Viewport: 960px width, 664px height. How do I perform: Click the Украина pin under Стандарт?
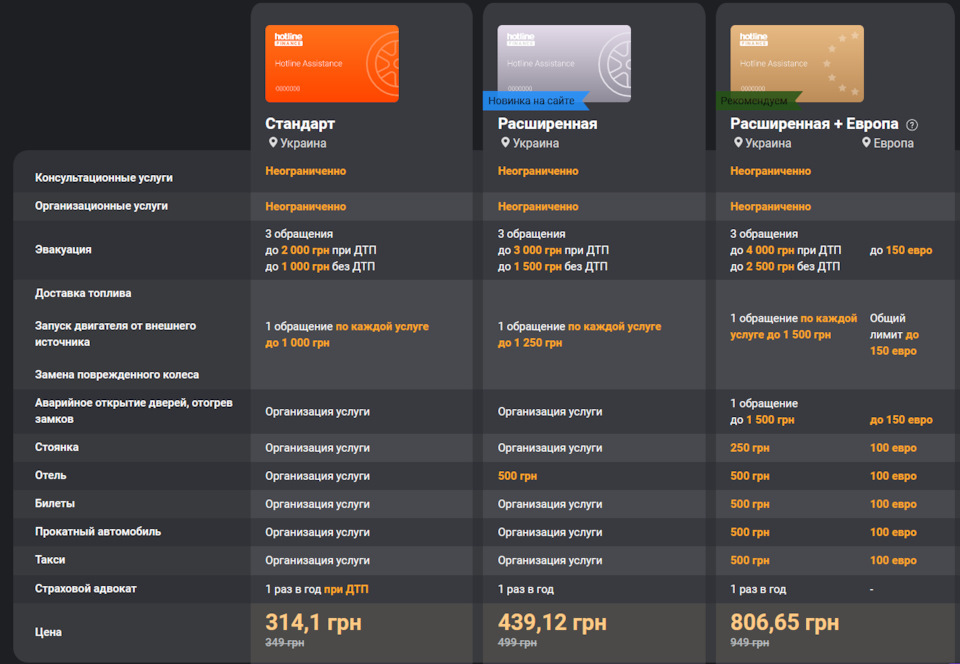coord(273,143)
